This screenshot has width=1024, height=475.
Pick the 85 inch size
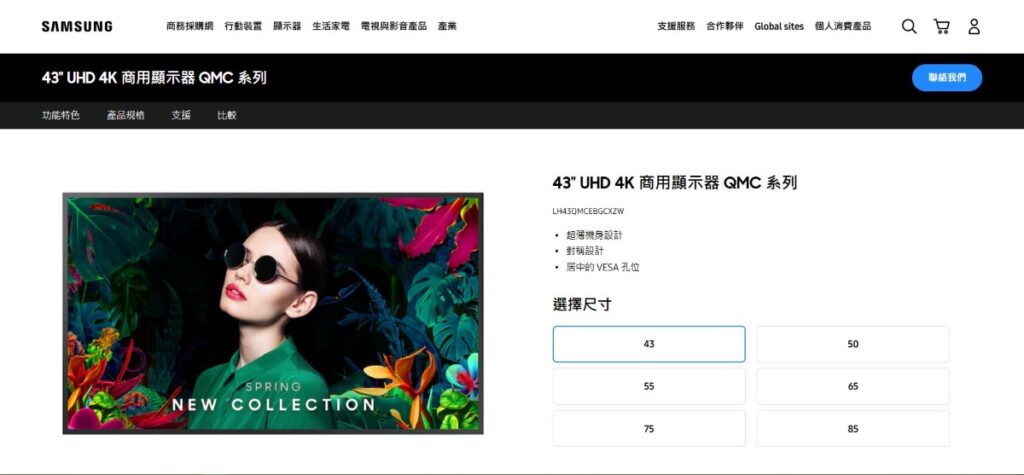coord(853,429)
